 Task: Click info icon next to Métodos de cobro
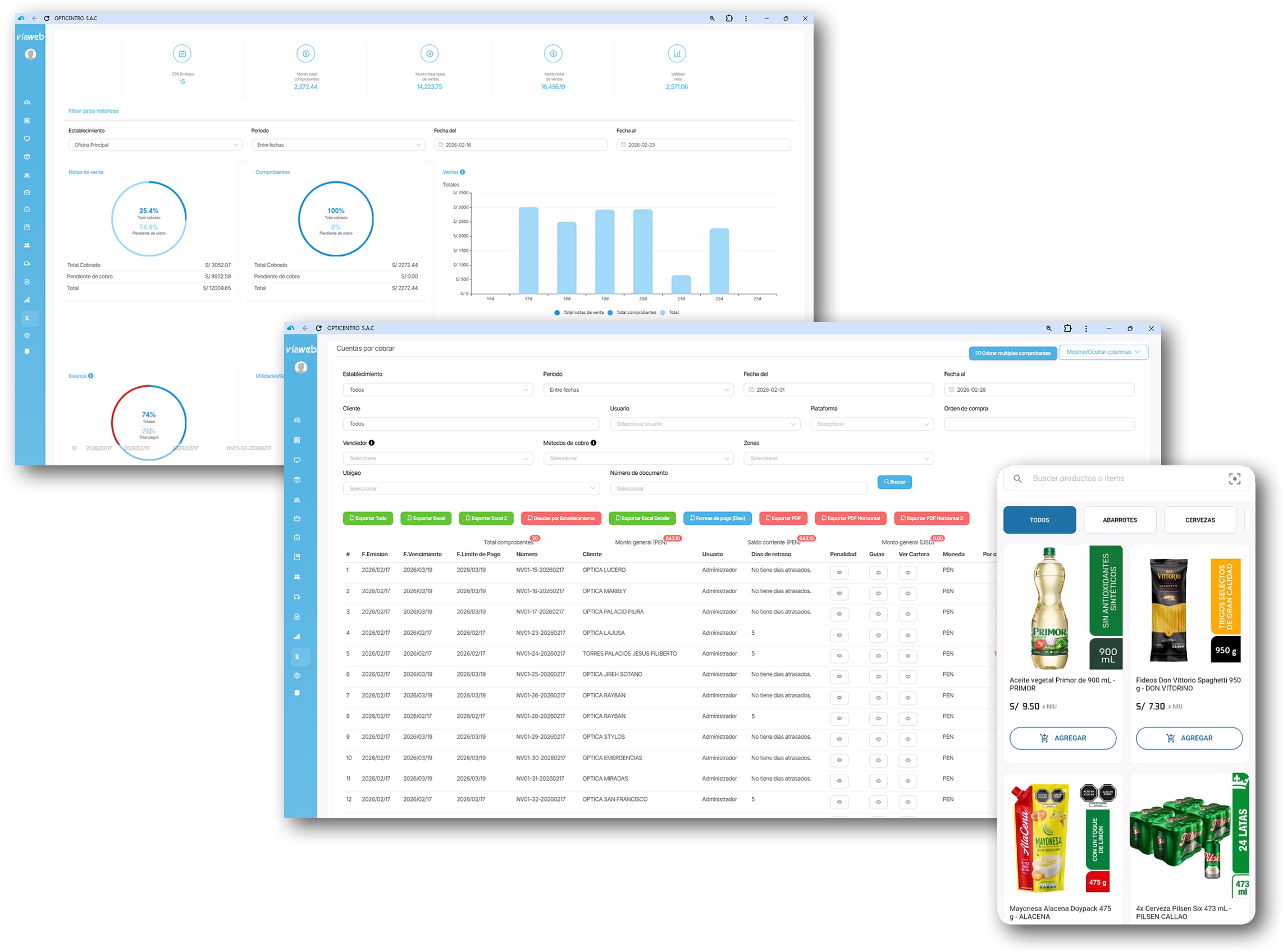click(593, 443)
